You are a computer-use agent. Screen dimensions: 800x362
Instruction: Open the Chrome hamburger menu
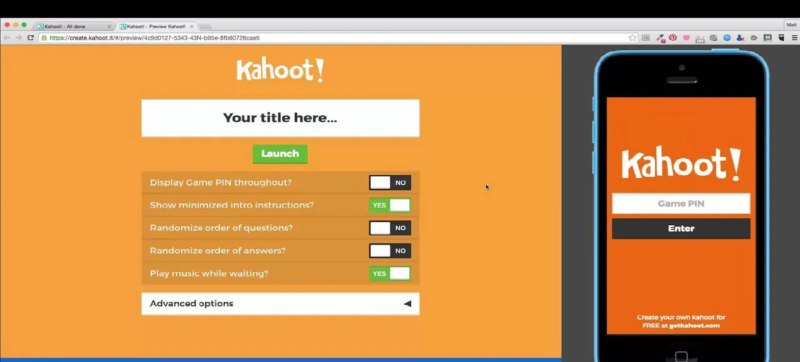(794, 38)
